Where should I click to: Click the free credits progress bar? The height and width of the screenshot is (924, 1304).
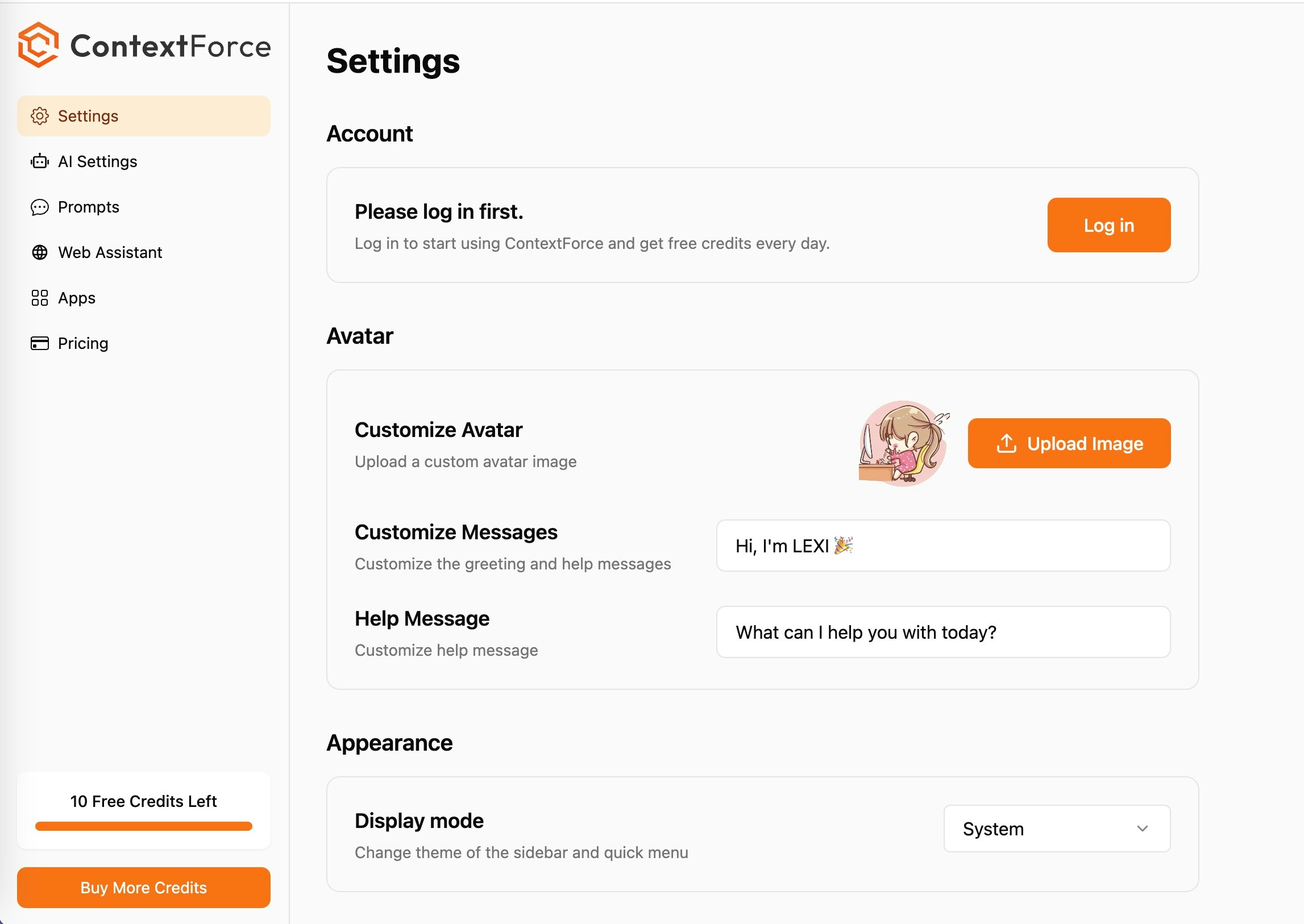(x=143, y=826)
